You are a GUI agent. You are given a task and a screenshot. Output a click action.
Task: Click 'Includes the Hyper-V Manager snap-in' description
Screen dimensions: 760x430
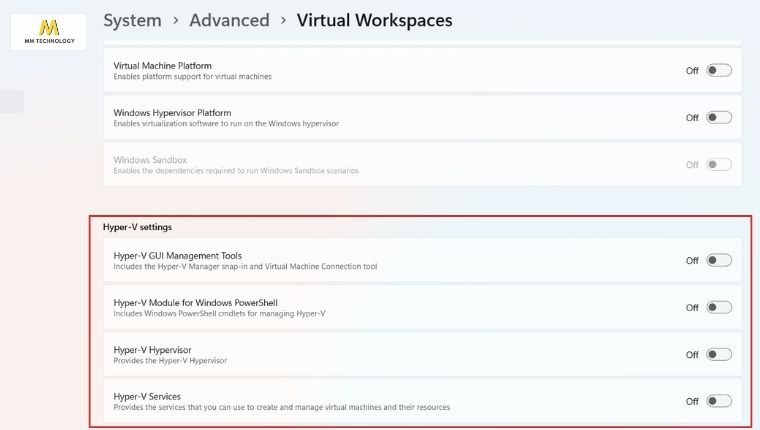point(245,267)
